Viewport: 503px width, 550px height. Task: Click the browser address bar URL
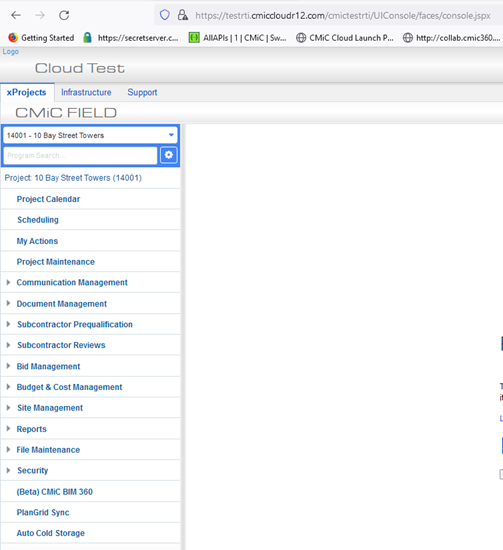click(343, 15)
